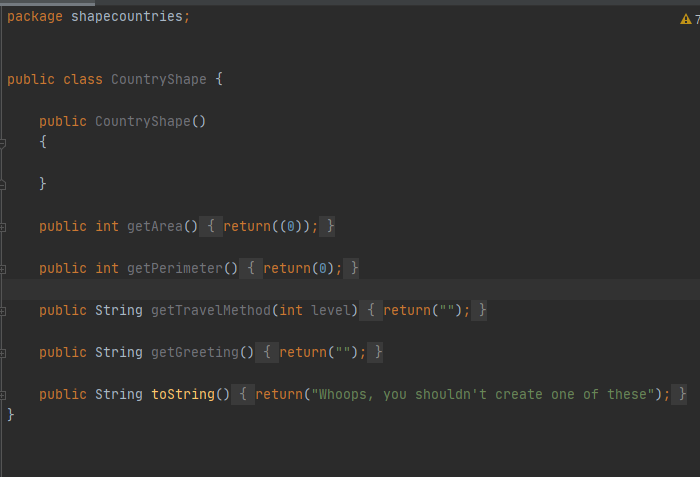Expand the folded getPerimeter method
This screenshot has width=700, height=477.
(3, 269)
